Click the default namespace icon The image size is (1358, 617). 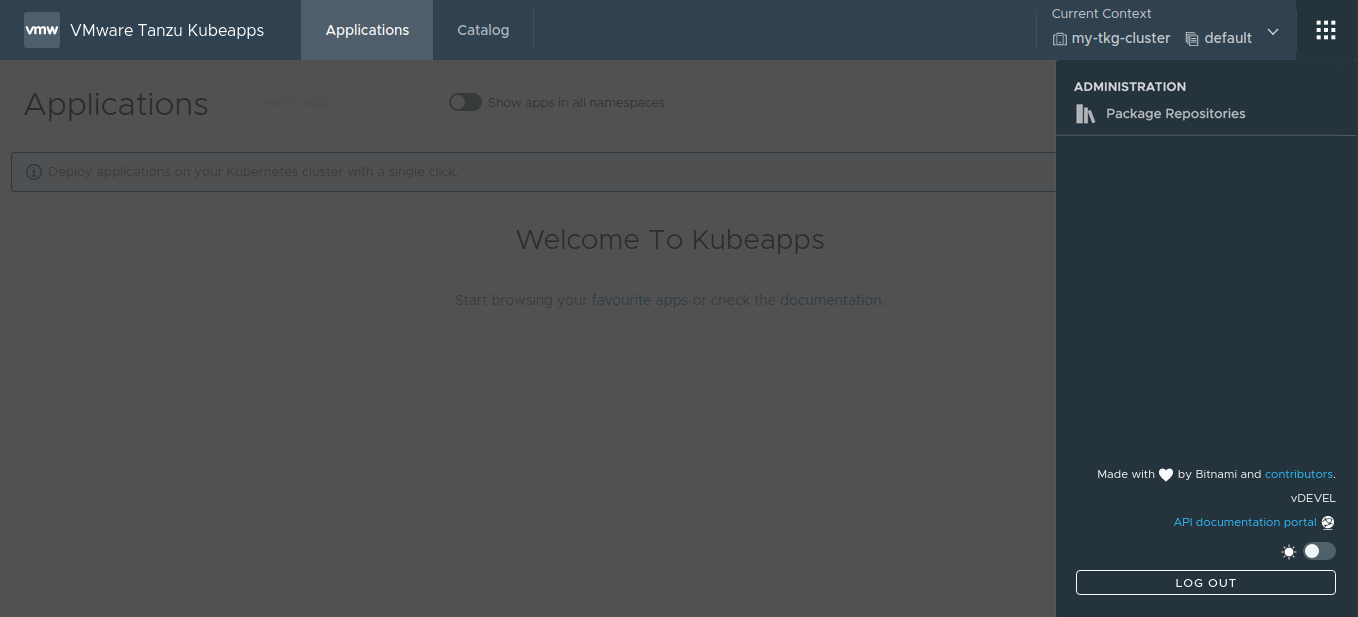[x=1192, y=39]
